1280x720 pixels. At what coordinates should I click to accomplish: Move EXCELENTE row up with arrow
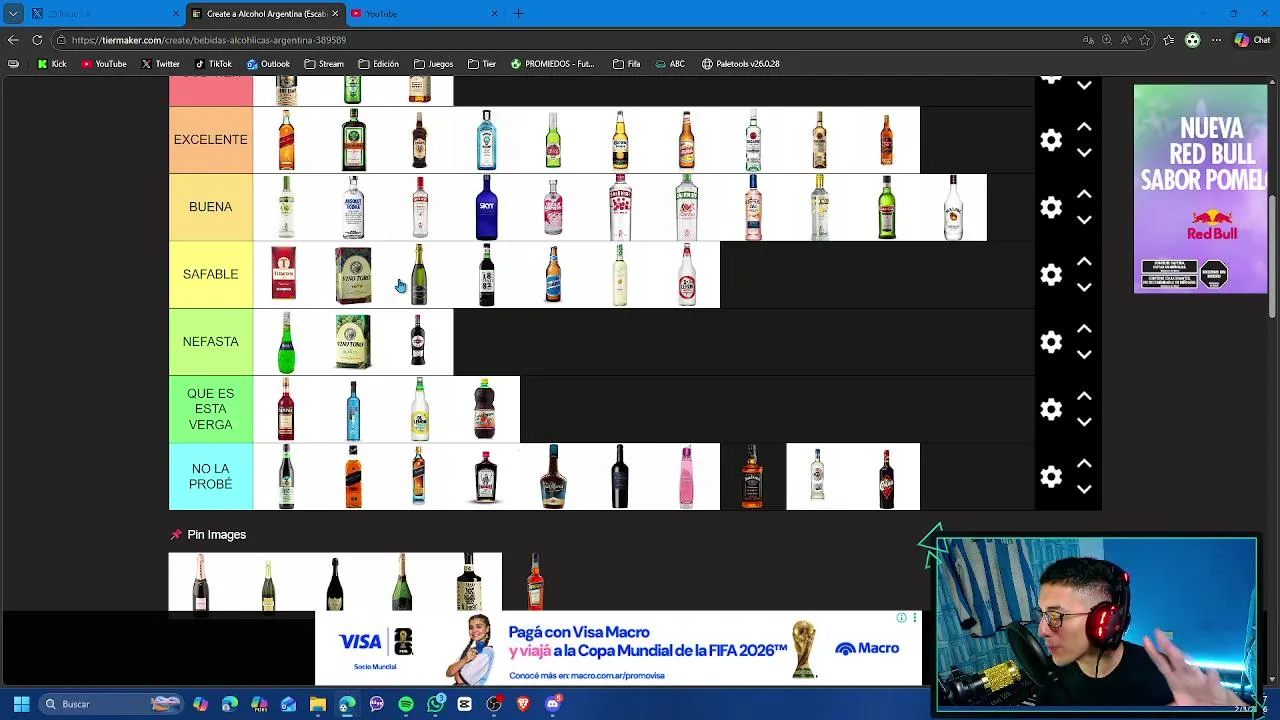[x=1084, y=127]
